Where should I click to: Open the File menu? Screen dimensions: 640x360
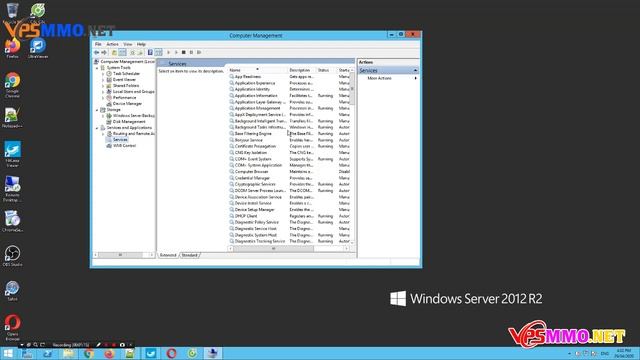click(x=98, y=44)
